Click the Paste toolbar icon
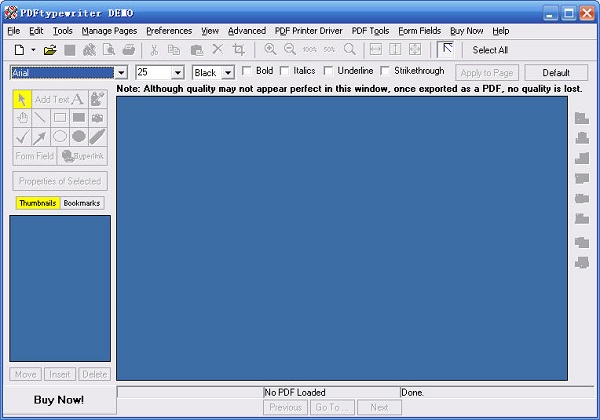 click(197, 50)
